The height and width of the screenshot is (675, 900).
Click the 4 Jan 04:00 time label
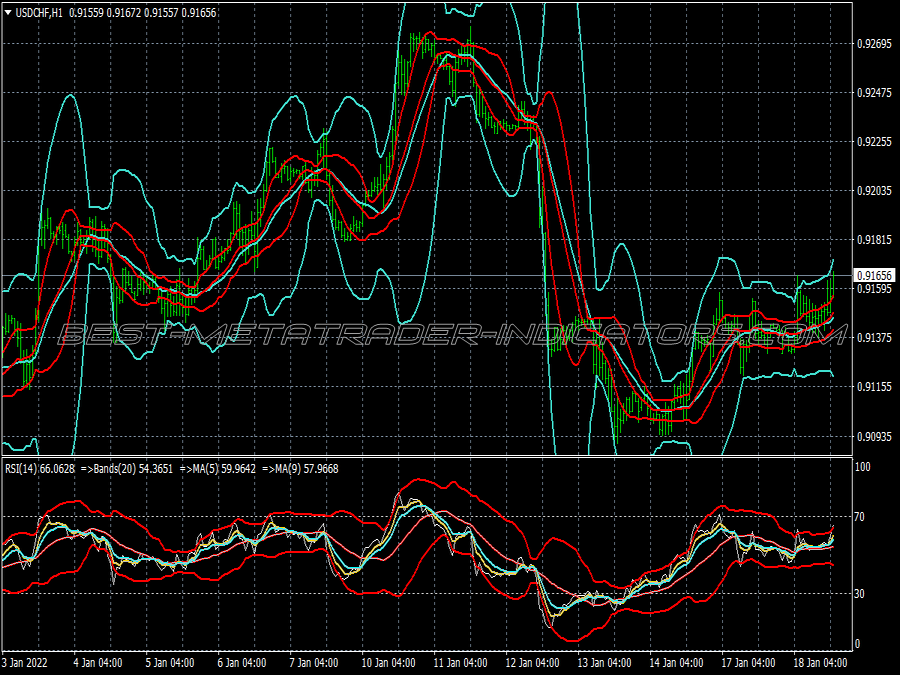coord(98,662)
